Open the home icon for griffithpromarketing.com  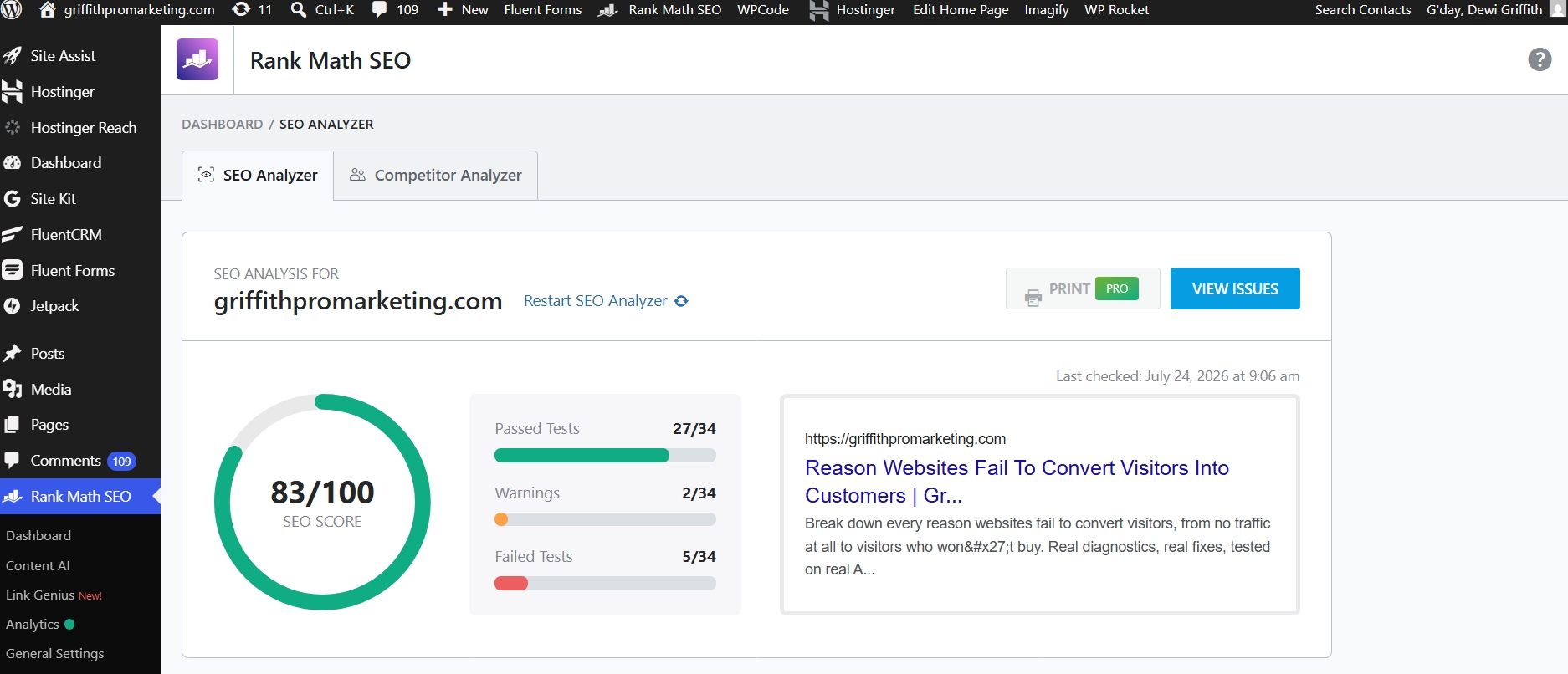tap(48, 10)
